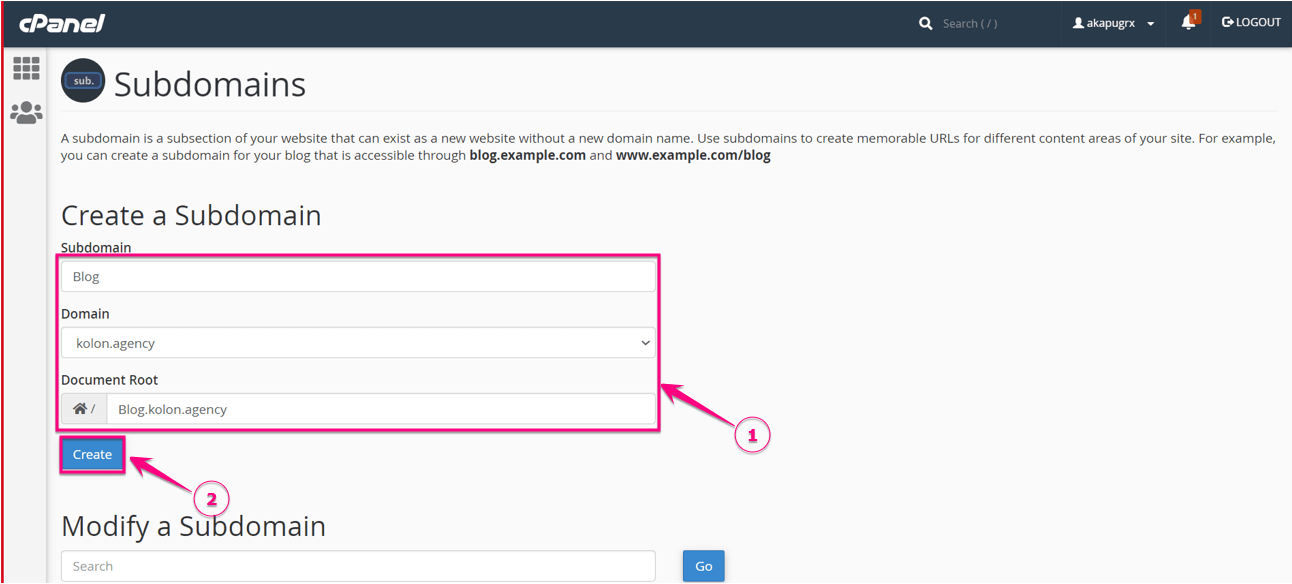Screen dimensions: 1292x584
Task: Click the search magnifier icon
Action: click(926, 23)
